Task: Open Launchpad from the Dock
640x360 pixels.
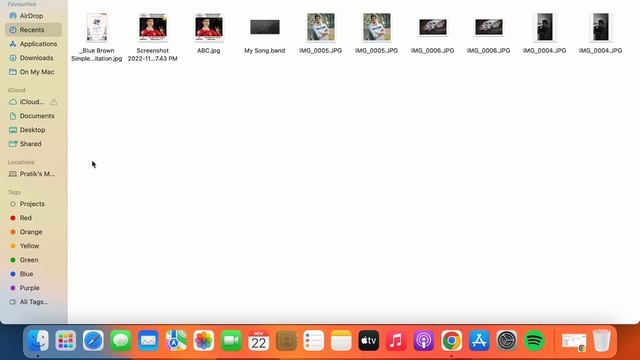Action: [66, 340]
